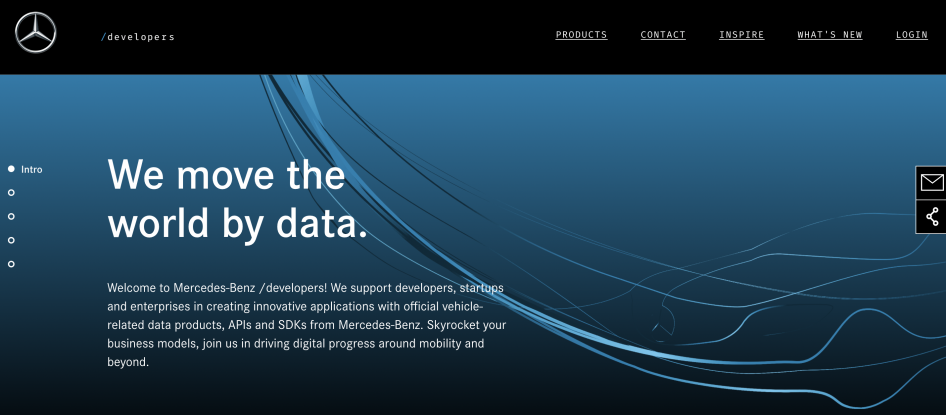Click the share icon on right edge
The width and height of the screenshot is (946, 415).
click(x=931, y=217)
